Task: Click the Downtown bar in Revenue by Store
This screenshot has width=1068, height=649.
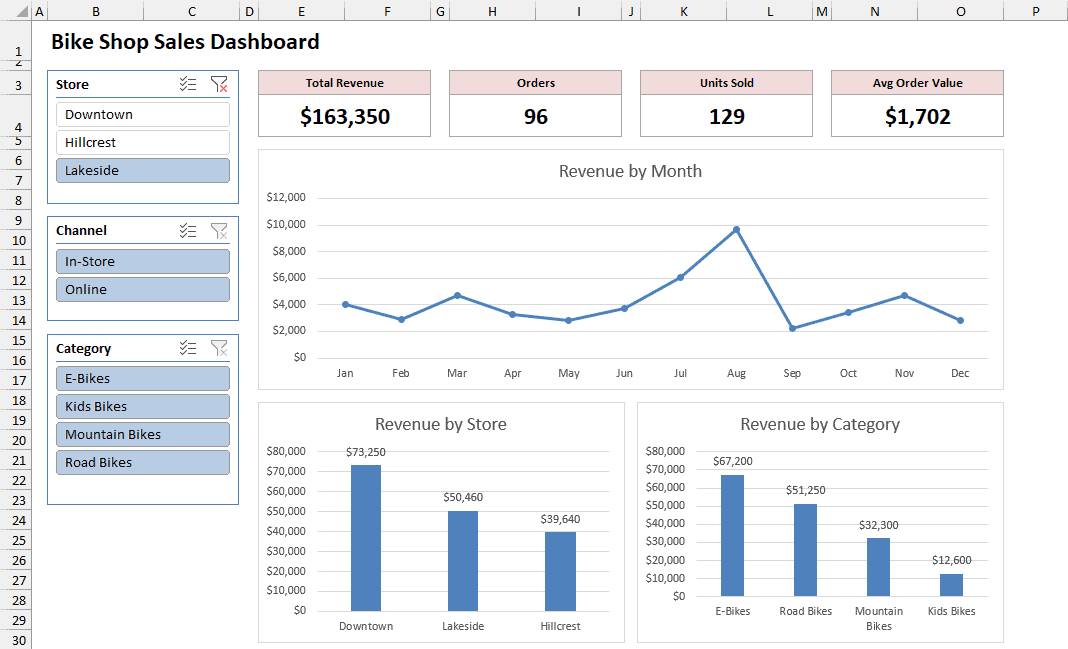Action: pyautogui.click(x=366, y=538)
